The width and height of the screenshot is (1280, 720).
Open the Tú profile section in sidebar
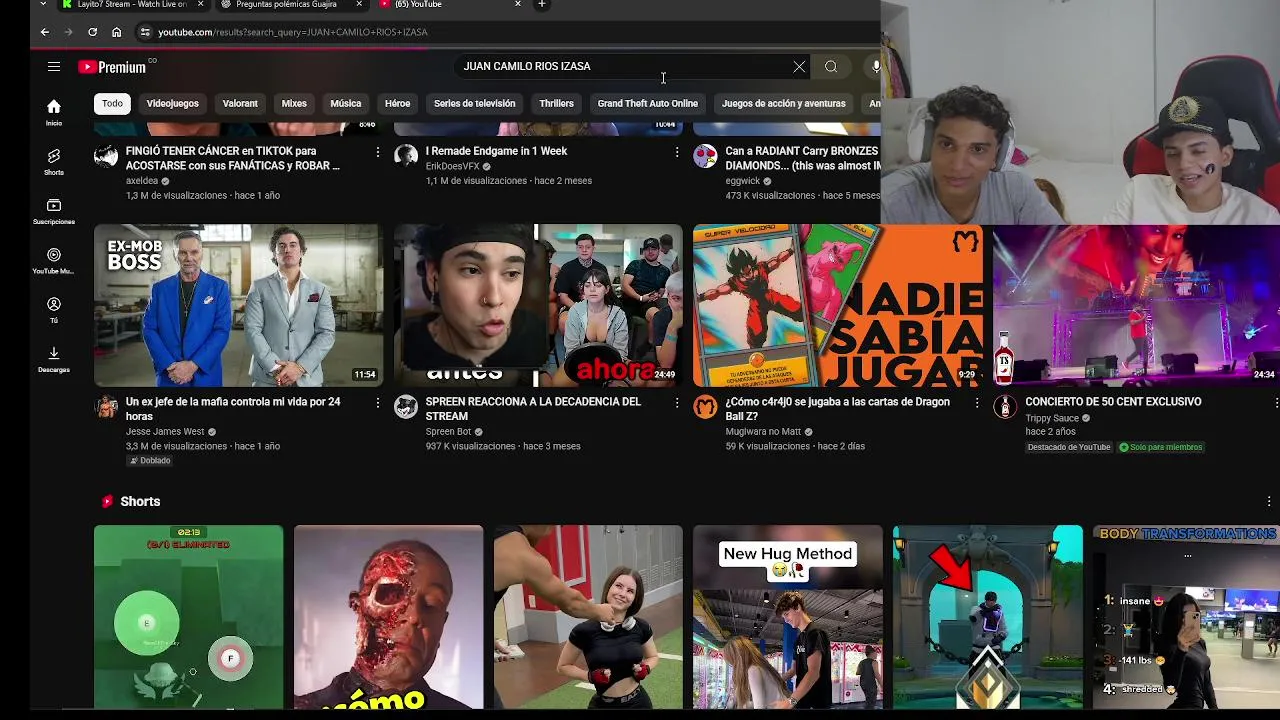coord(54,310)
